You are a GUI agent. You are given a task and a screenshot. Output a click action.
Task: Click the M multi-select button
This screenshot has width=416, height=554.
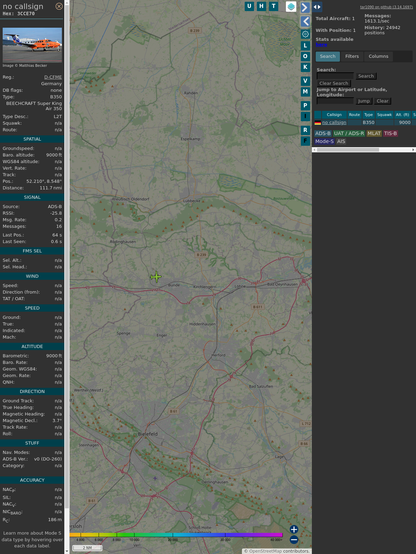click(x=305, y=92)
